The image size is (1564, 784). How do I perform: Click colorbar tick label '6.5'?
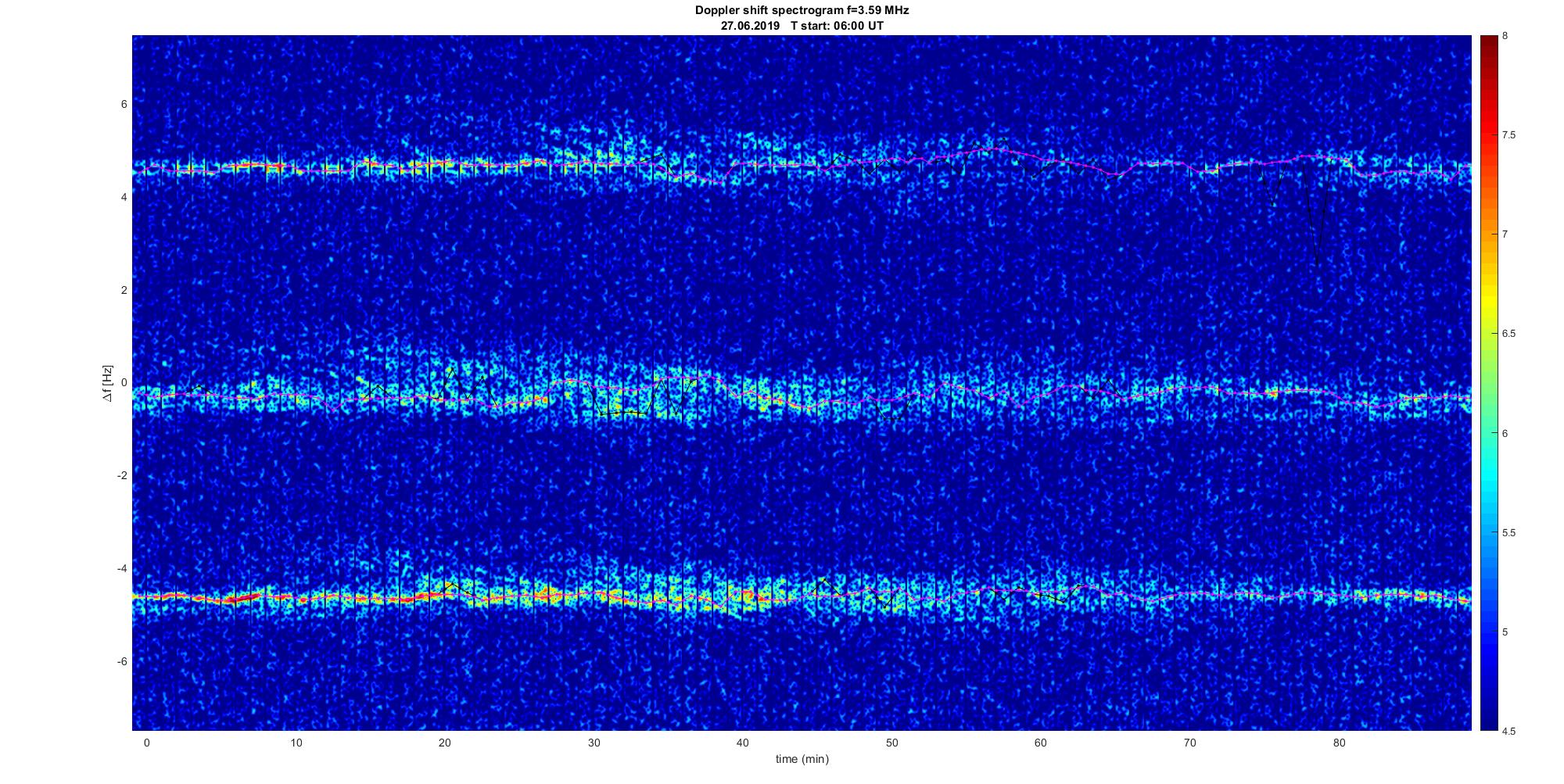[x=1508, y=334]
